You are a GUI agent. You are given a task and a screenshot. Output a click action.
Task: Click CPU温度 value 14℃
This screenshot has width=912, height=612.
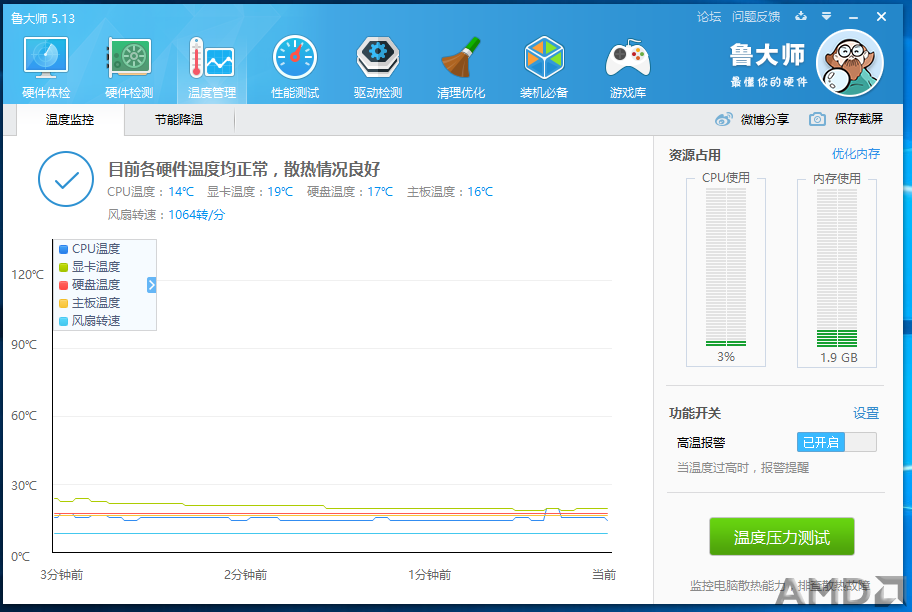coord(181,192)
